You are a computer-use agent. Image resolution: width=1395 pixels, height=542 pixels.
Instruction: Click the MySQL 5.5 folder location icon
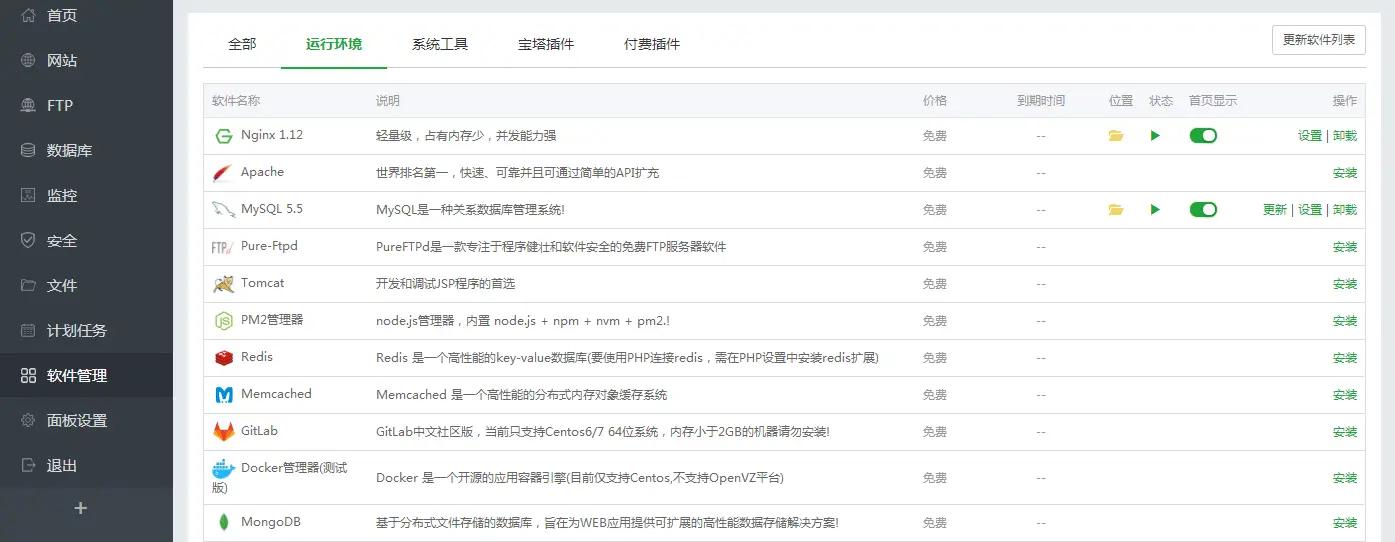click(1116, 210)
